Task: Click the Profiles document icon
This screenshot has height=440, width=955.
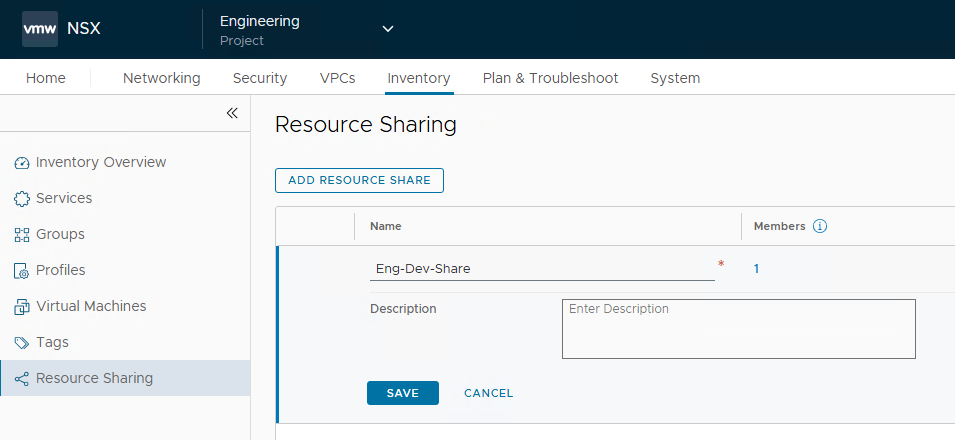Action: click(x=22, y=271)
